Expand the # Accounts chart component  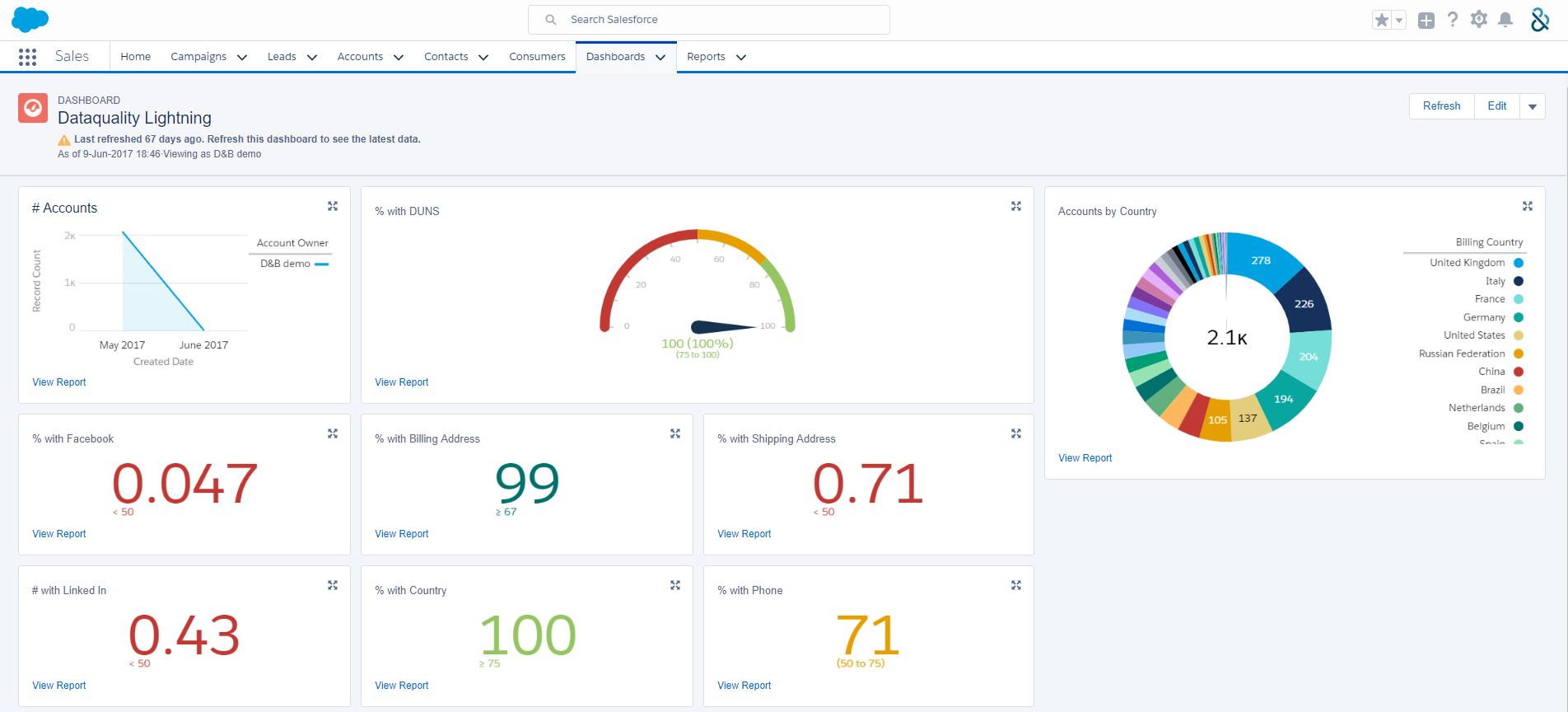coord(333,206)
